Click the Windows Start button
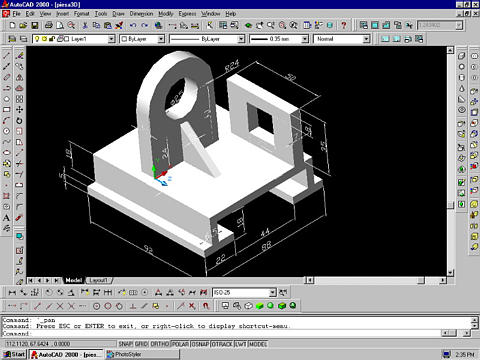 pos(15,354)
